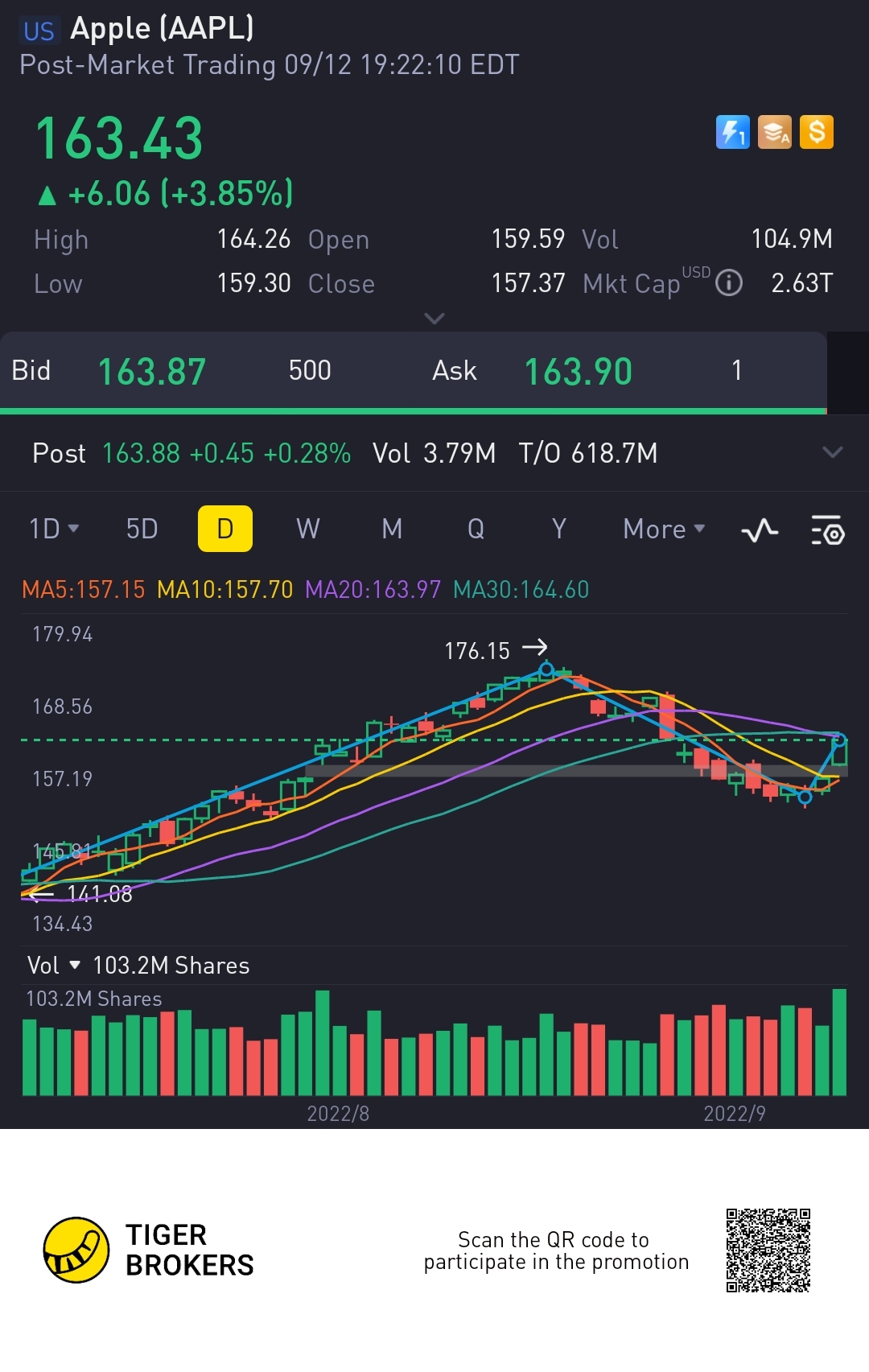This screenshot has height=1372, width=869.
Task: Tap the 179.94 axis label
Action: [63, 634]
